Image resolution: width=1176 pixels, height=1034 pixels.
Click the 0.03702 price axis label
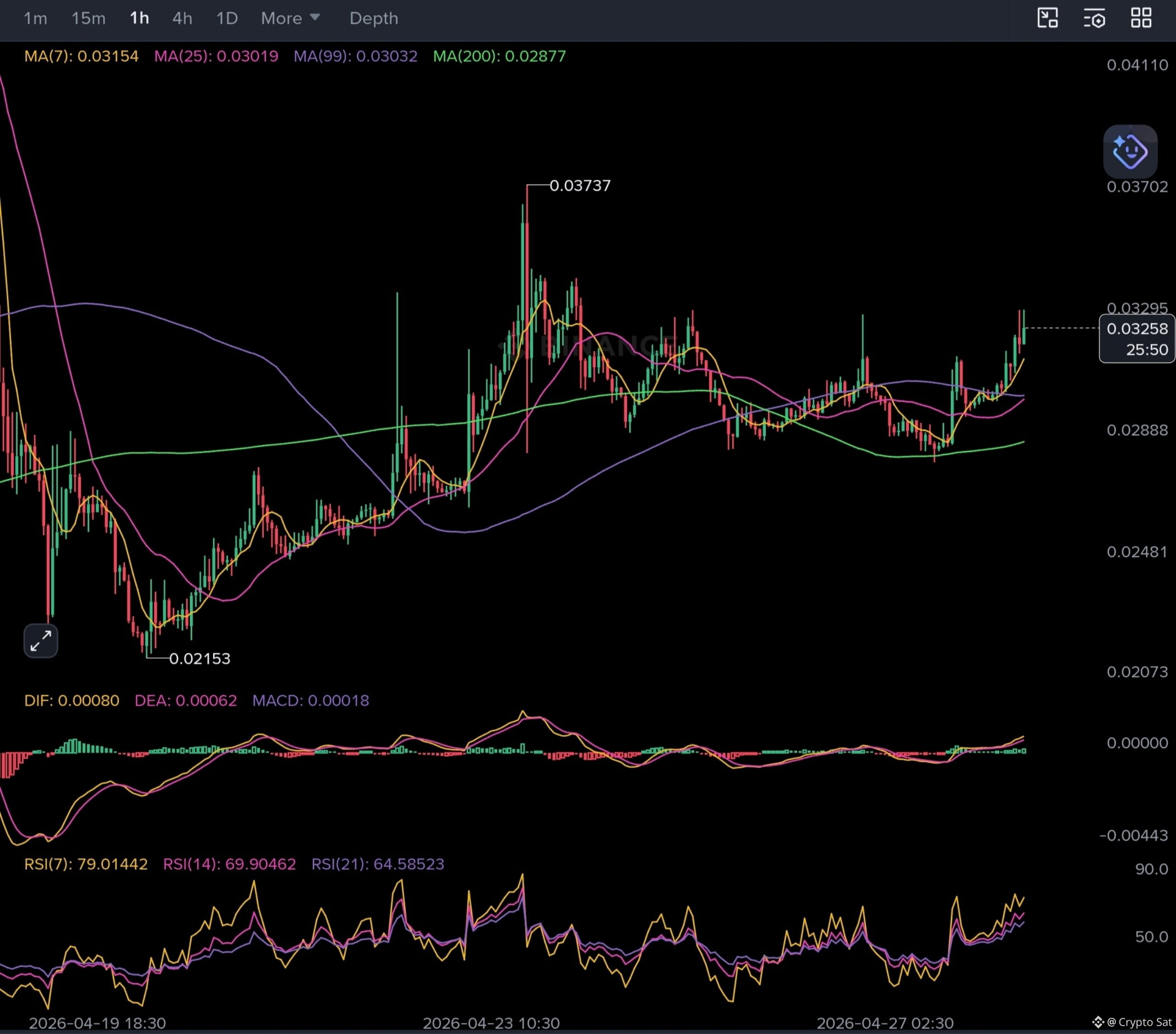point(1137,187)
